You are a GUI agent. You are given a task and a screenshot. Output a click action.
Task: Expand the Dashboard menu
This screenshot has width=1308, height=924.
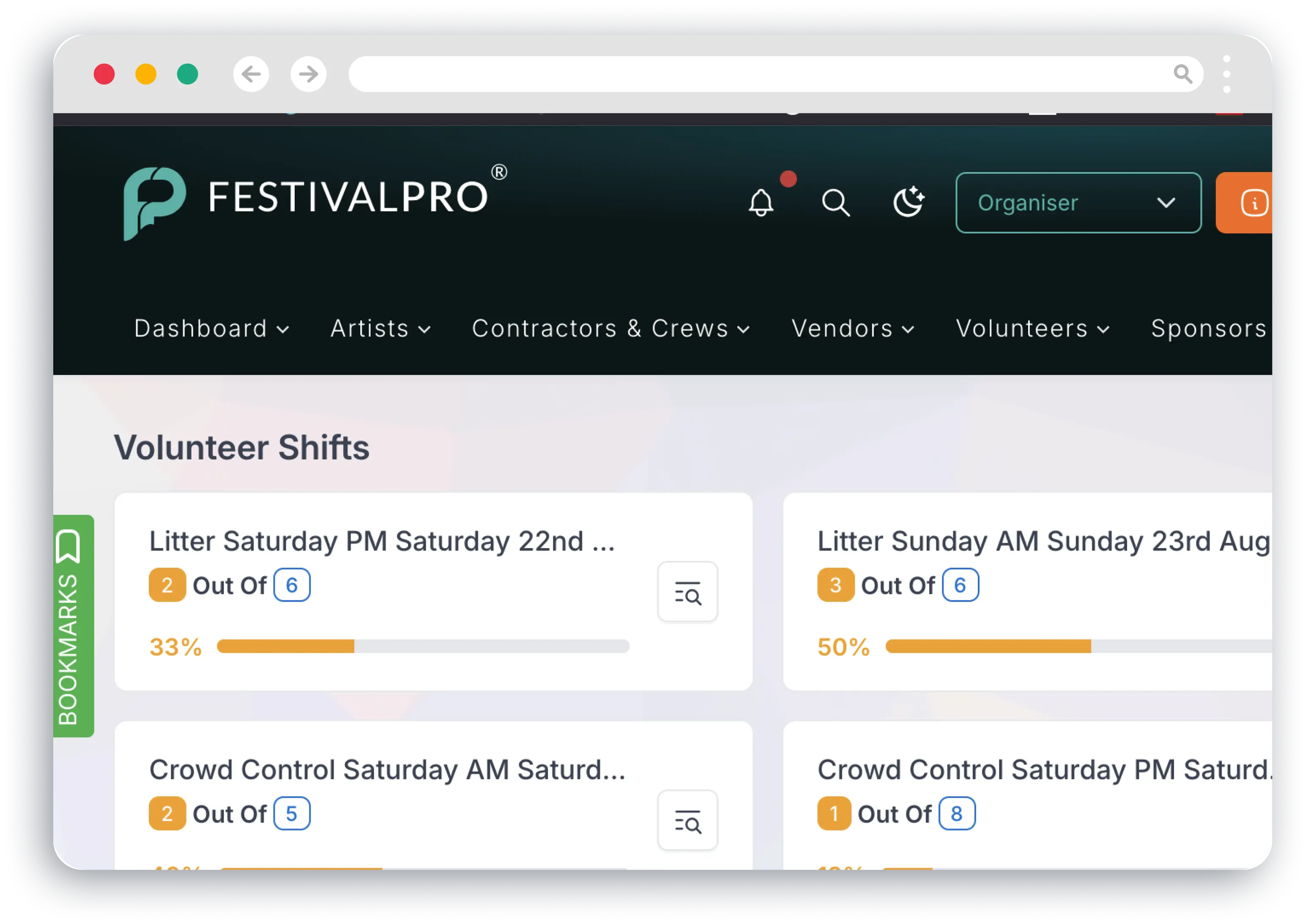(211, 329)
